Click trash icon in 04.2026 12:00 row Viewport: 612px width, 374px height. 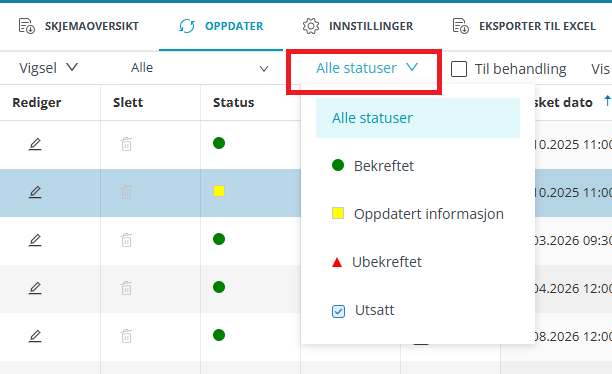pos(126,288)
